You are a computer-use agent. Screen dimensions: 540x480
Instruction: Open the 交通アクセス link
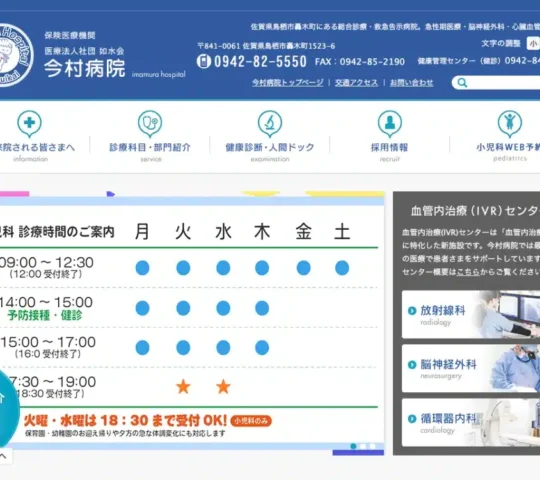(356, 83)
